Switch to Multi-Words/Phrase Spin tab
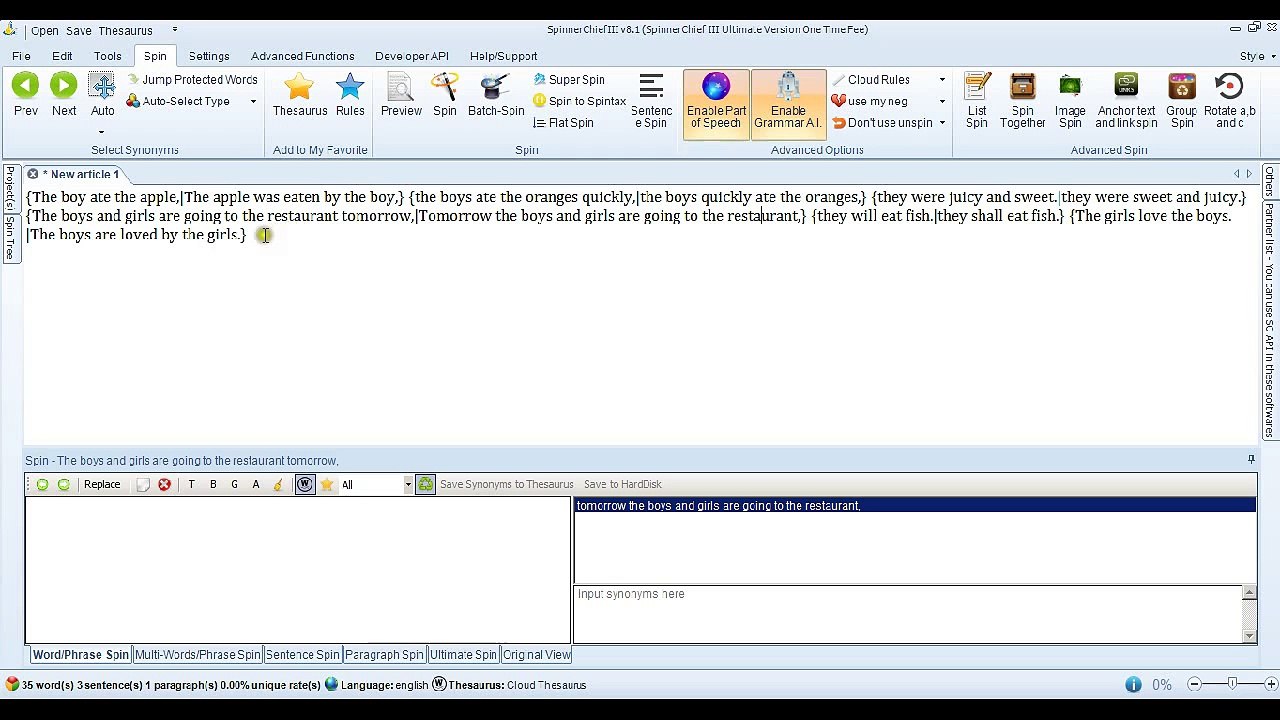 tap(198, 655)
